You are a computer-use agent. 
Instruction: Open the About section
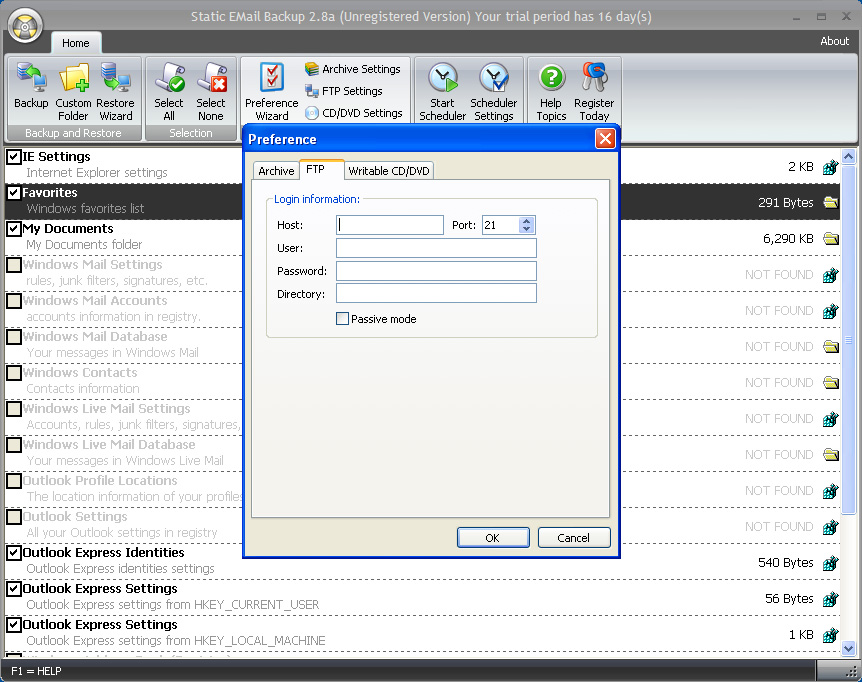[834, 41]
